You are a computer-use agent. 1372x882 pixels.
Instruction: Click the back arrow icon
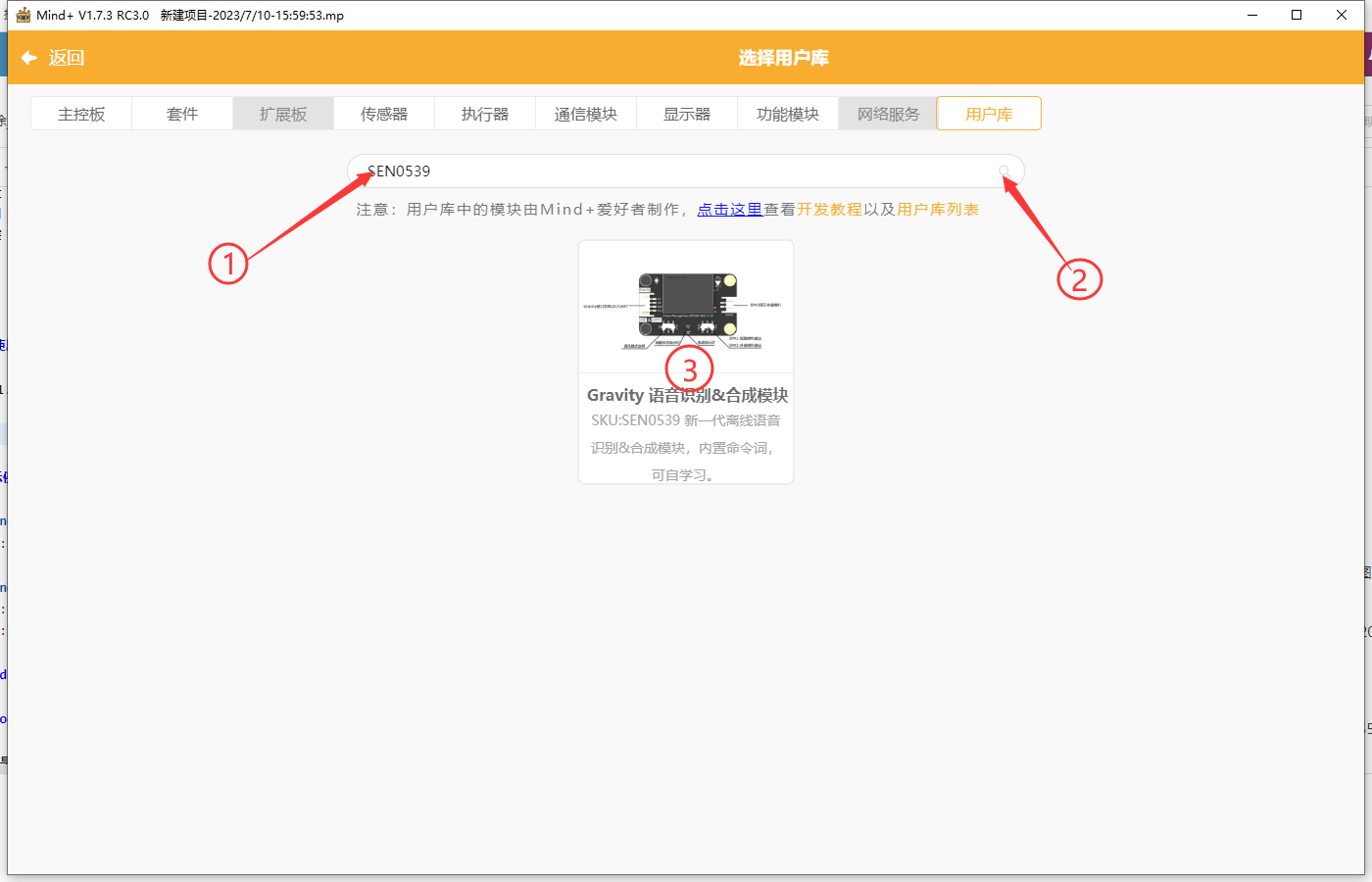pos(29,58)
